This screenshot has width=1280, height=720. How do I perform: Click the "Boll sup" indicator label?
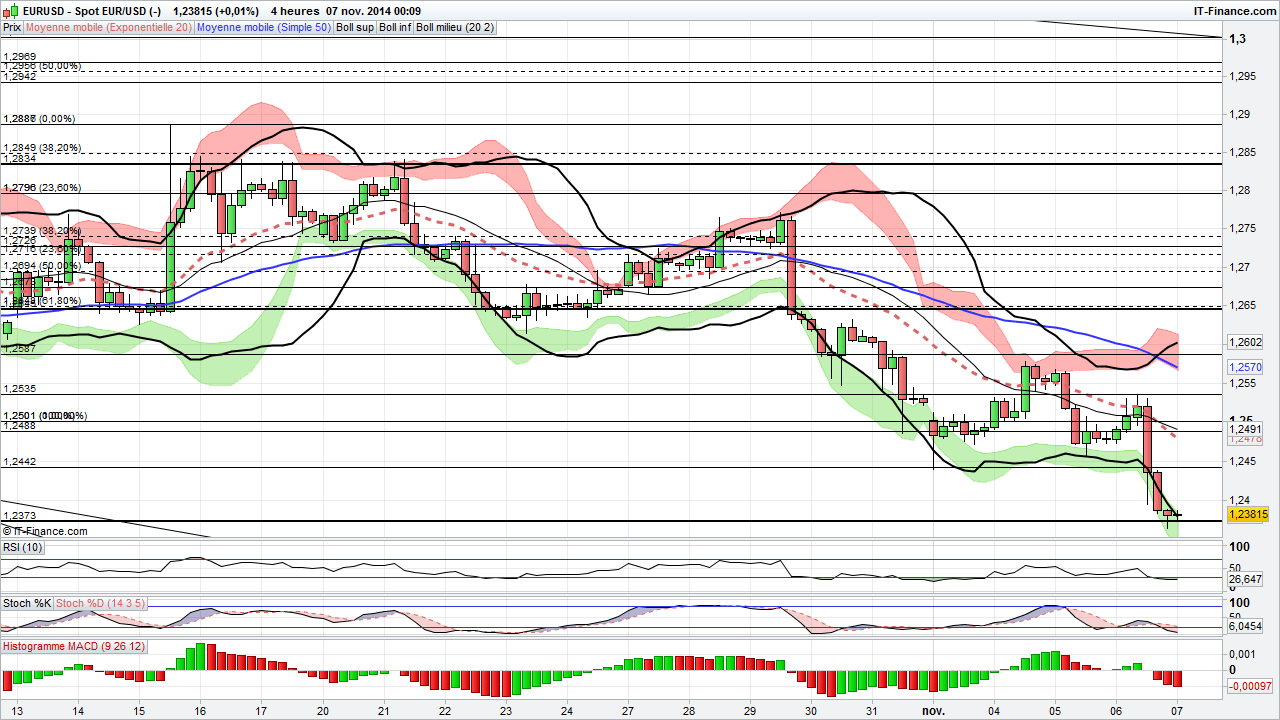tap(353, 28)
